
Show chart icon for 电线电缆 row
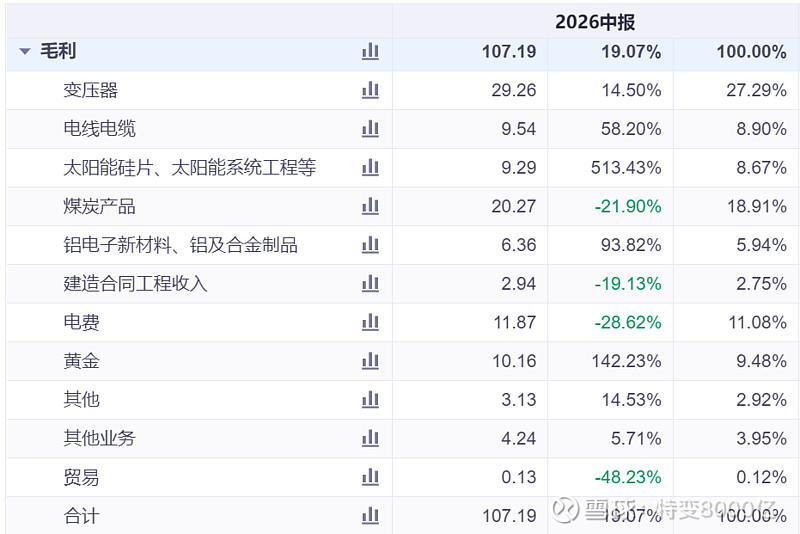click(370, 129)
